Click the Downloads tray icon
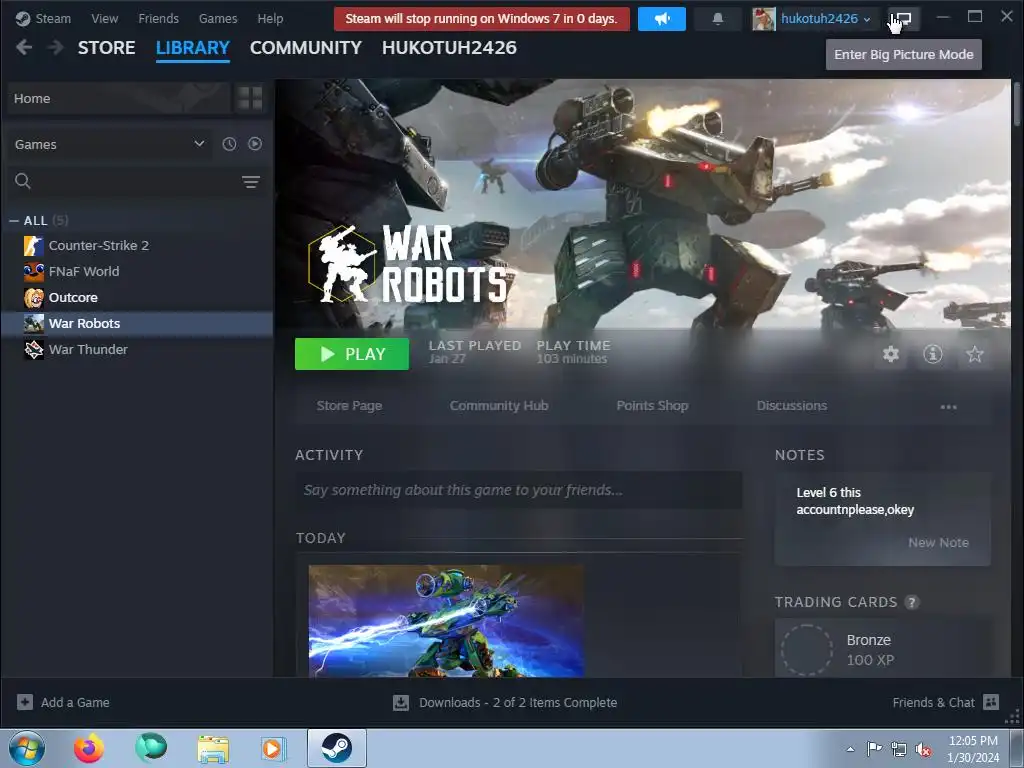Viewport: 1024px width, 768px height. (401, 702)
